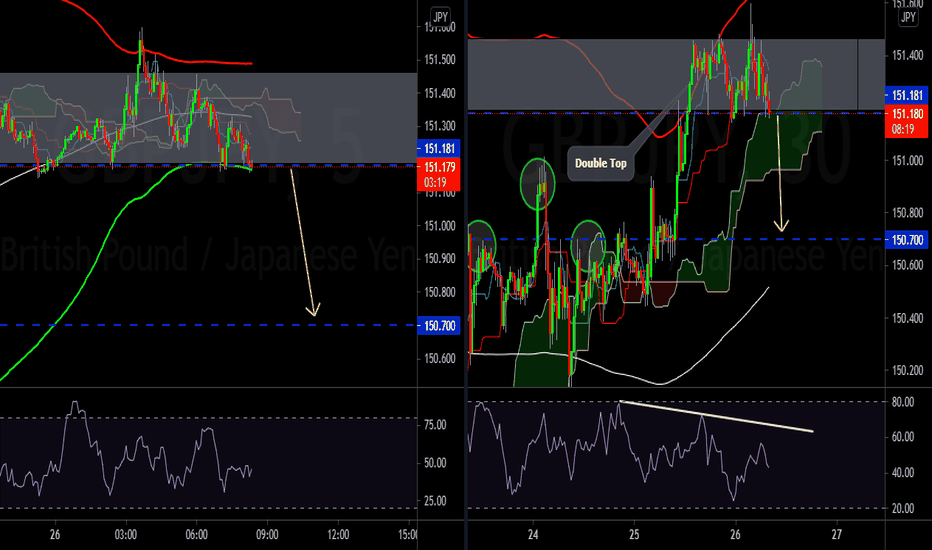This screenshot has width=932, height=550.
Task: Click the 25.00 RSI scale value
Action: coord(435,501)
